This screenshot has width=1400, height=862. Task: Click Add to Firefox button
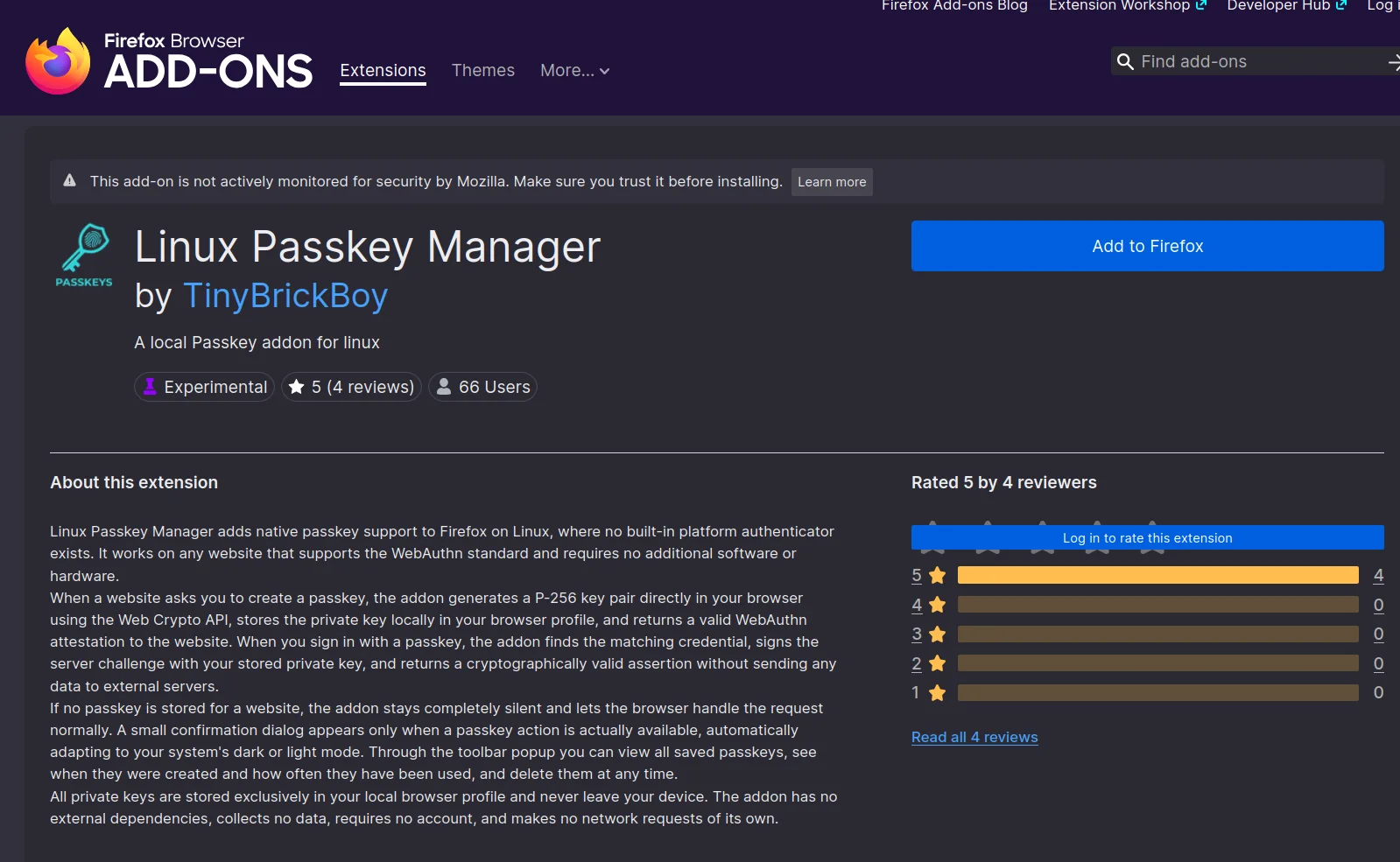(1147, 246)
